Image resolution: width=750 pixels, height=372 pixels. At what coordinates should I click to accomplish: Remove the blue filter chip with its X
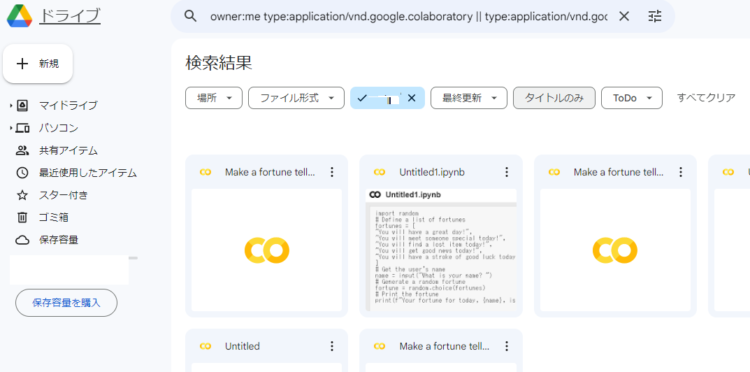[x=412, y=98]
